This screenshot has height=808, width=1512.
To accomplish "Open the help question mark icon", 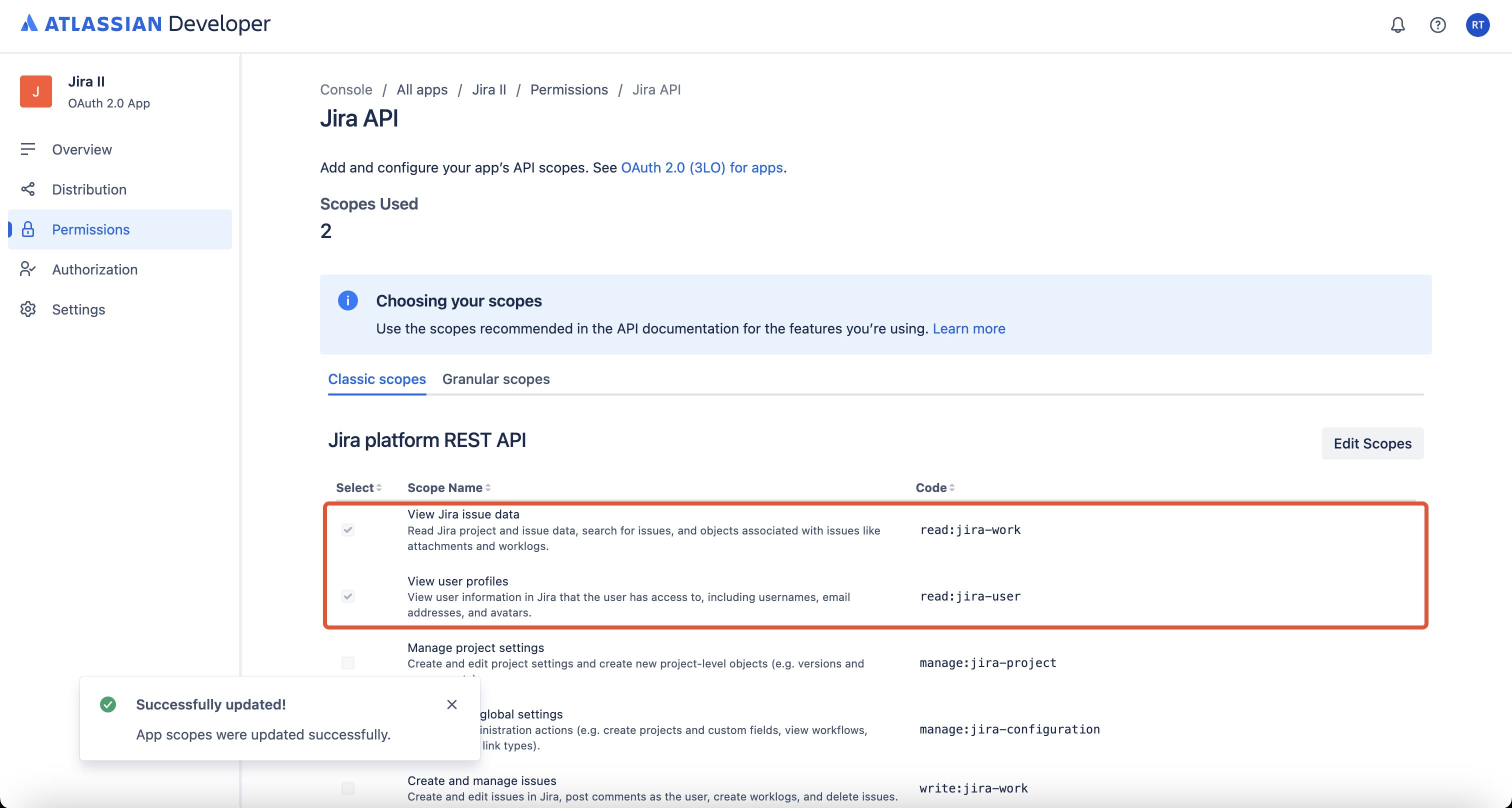I will (x=1437, y=24).
